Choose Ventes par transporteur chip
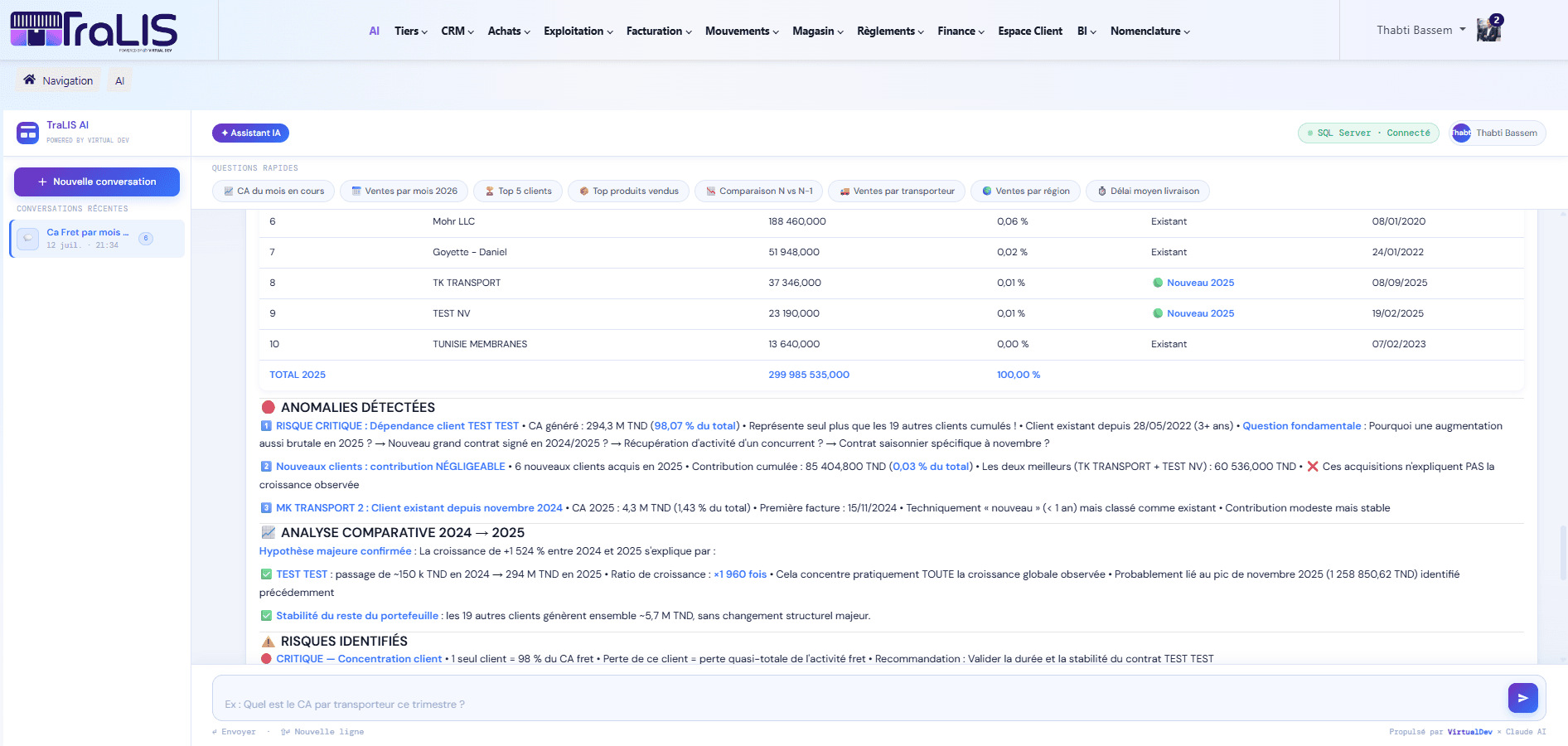This screenshot has height=746, width=1568. tap(897, 191)
